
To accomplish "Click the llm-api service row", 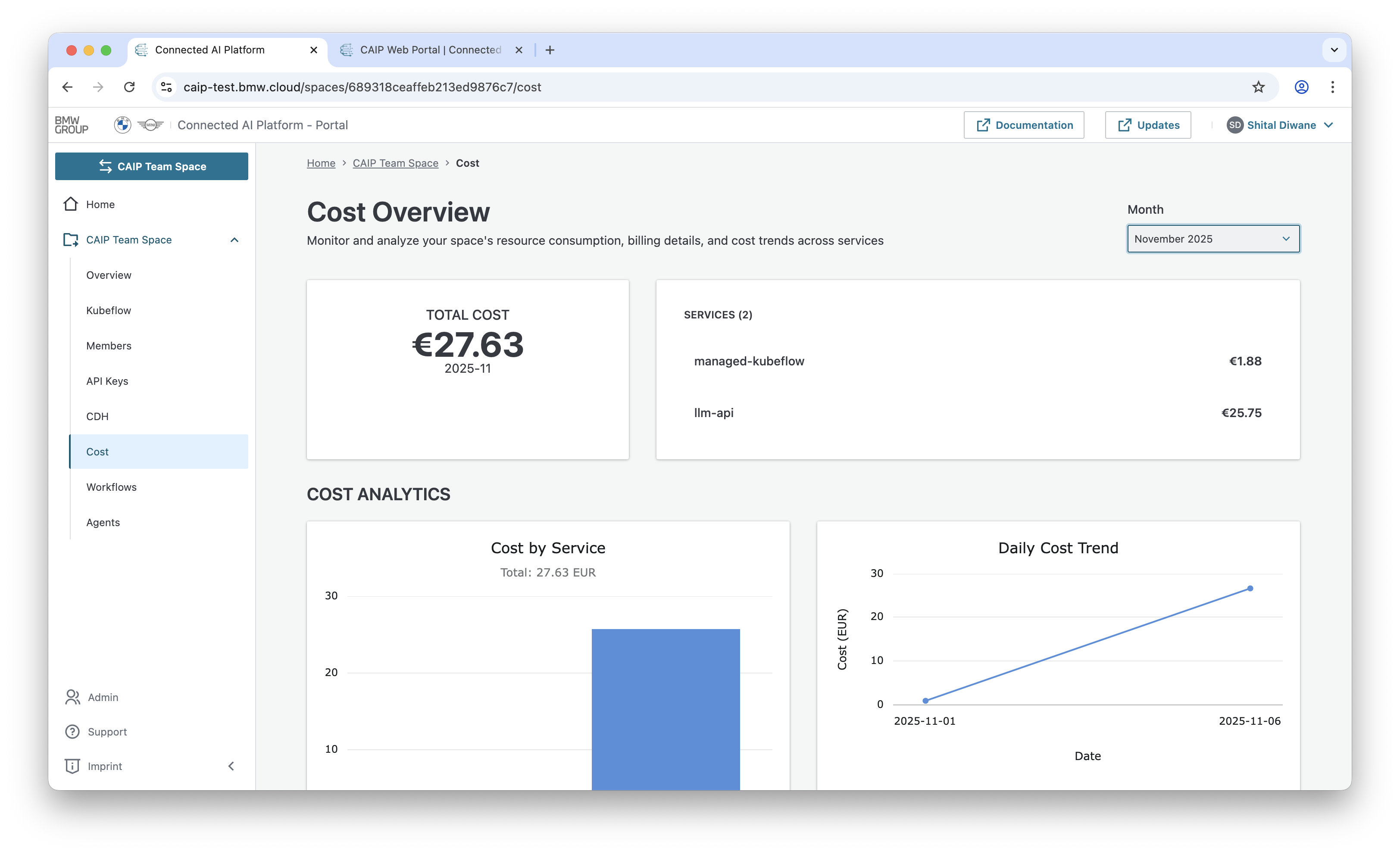I will (977, 413).
